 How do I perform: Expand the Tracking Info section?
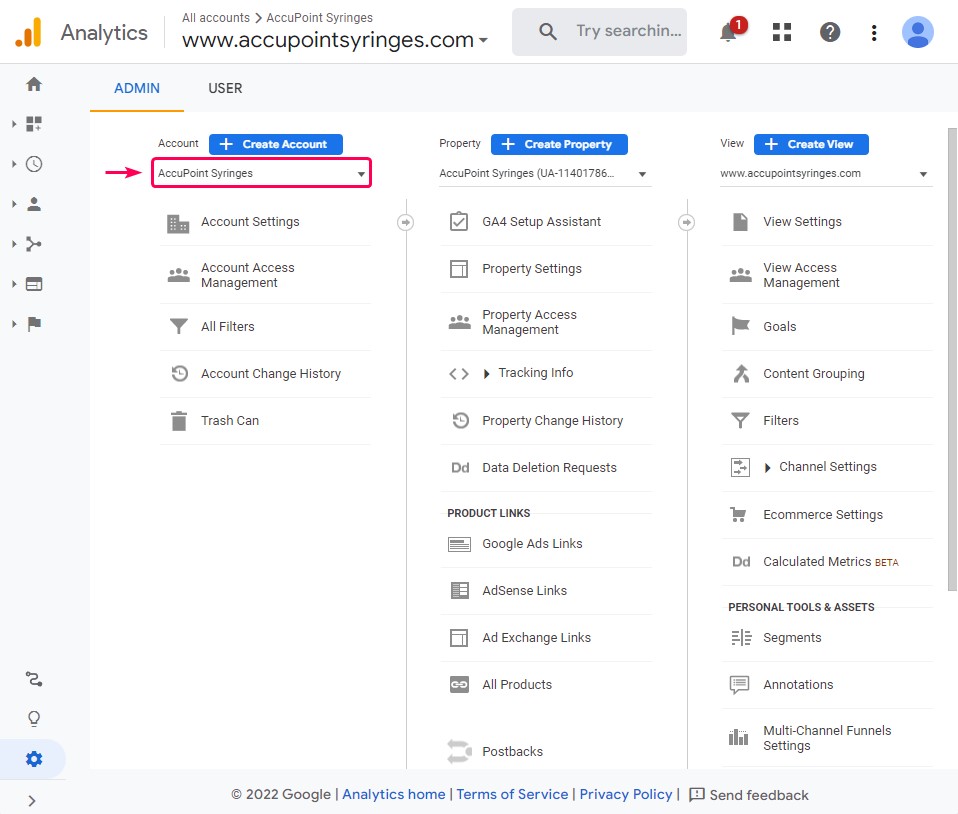click(x=486, y=373)
